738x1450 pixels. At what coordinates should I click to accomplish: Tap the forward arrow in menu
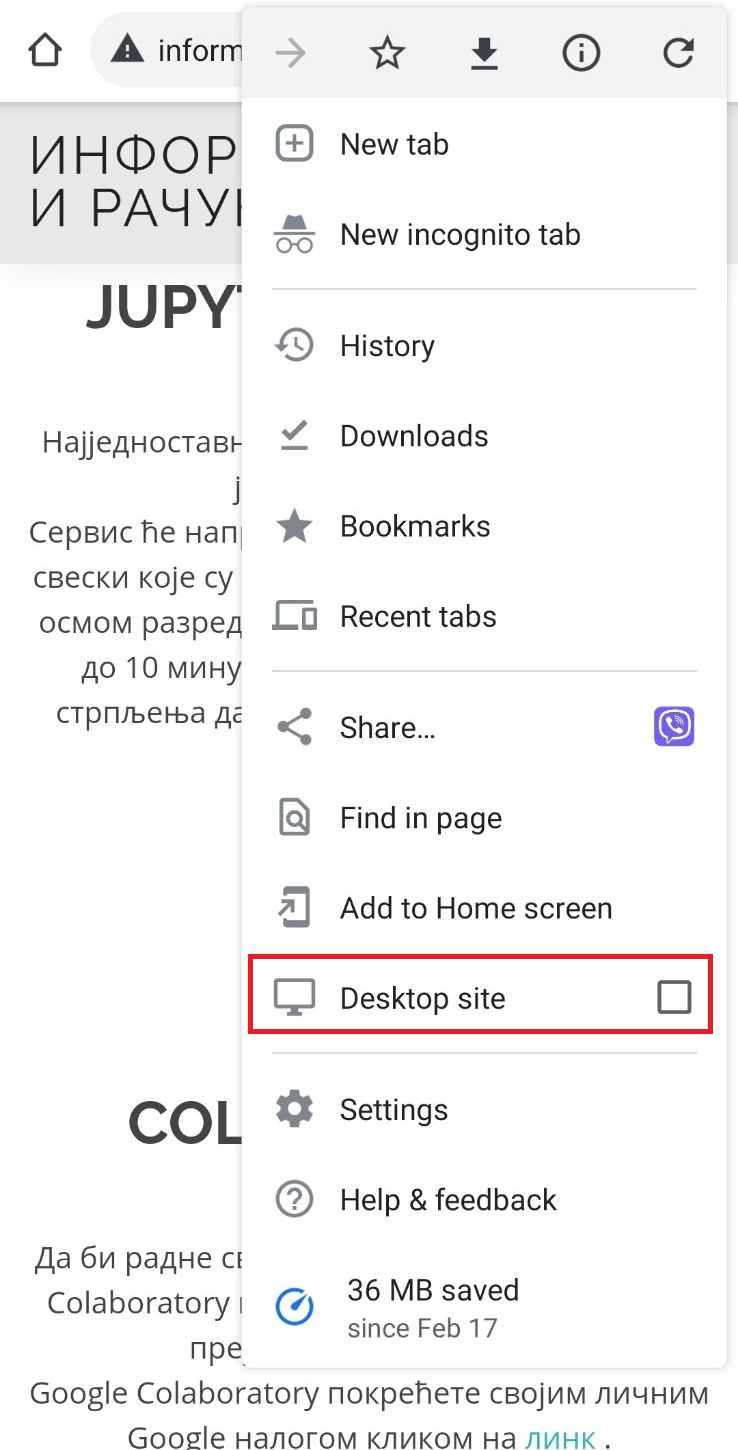(291, 54)
